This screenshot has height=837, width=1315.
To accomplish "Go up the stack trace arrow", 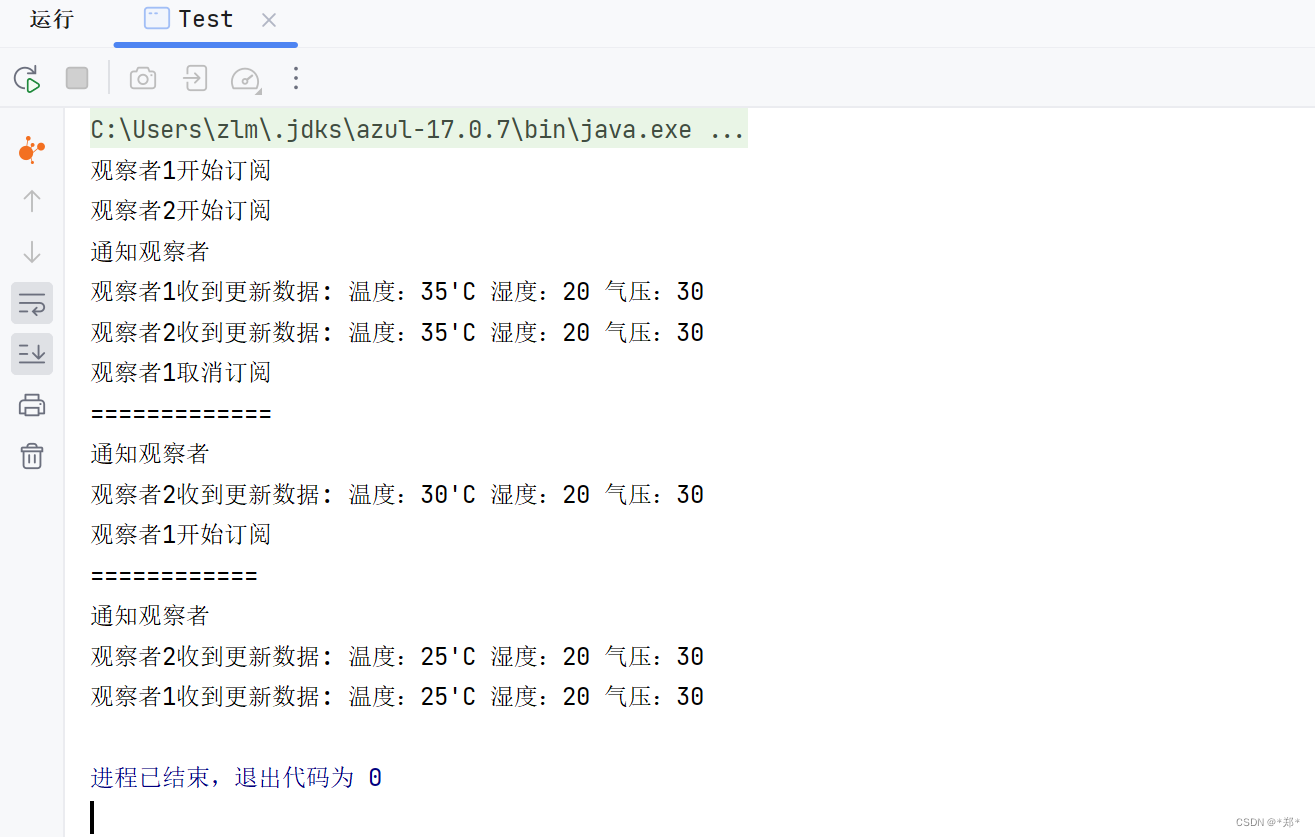I will click(x=32, y=201).
